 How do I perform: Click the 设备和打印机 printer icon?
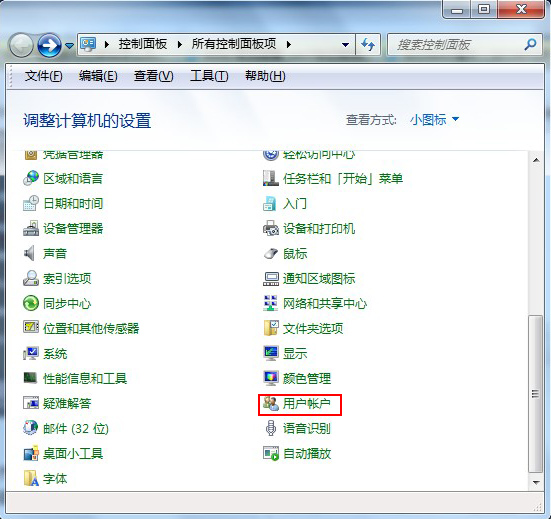point(271,228)
